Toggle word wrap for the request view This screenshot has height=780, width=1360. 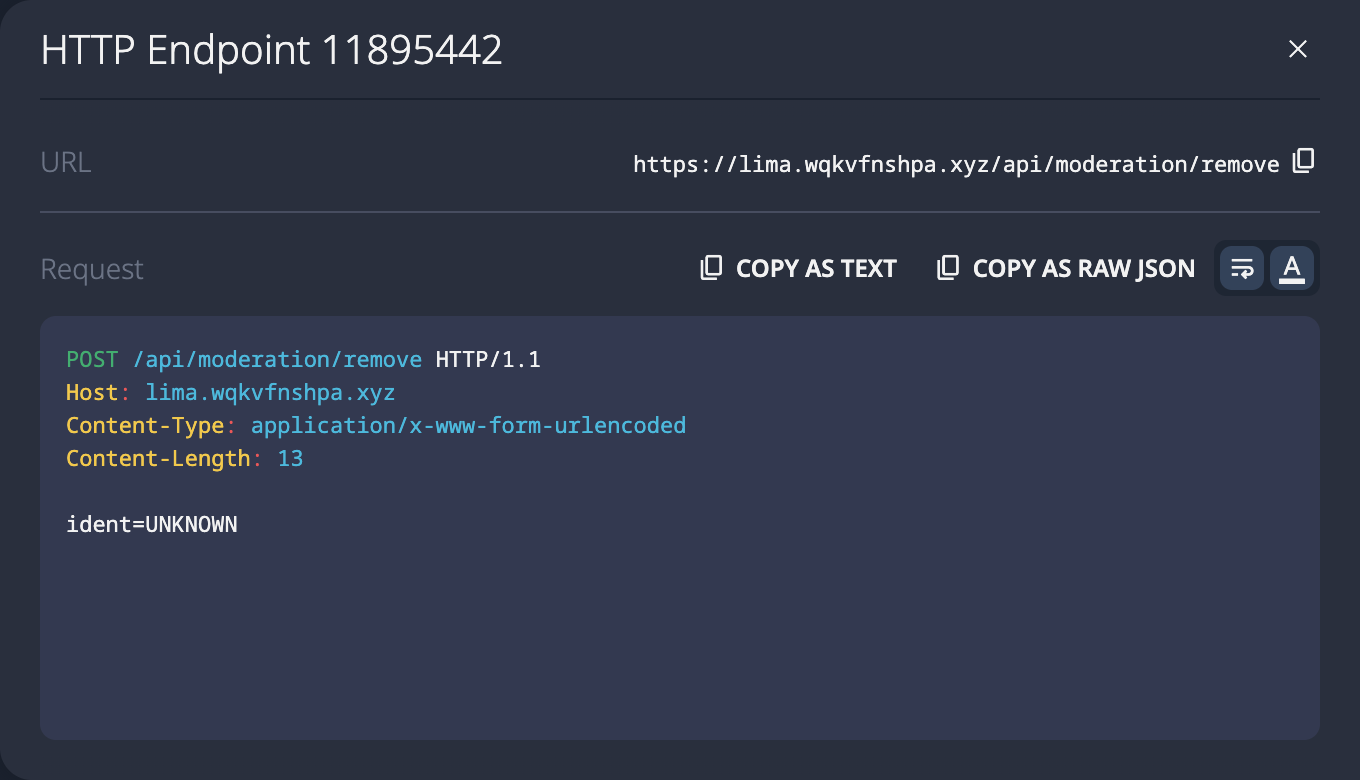[1241, 268]
